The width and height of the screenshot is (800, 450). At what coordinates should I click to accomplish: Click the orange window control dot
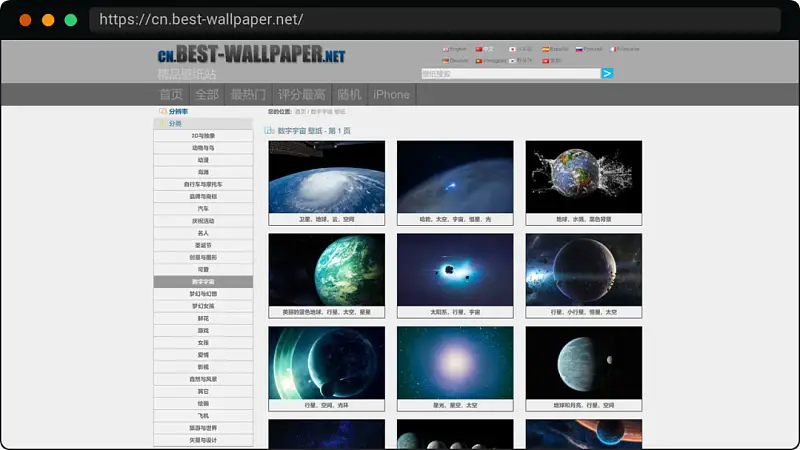click(26, 20)
